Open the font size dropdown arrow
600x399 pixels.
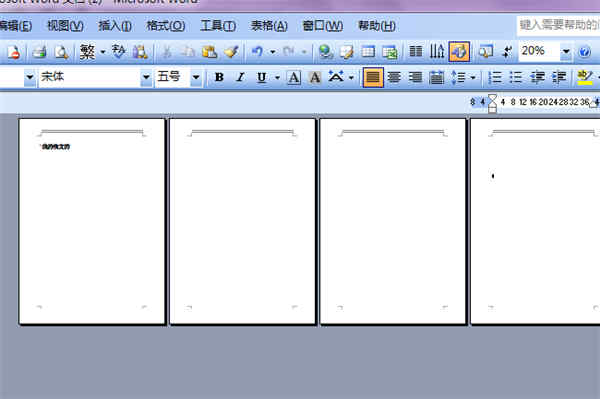(196, 78)
